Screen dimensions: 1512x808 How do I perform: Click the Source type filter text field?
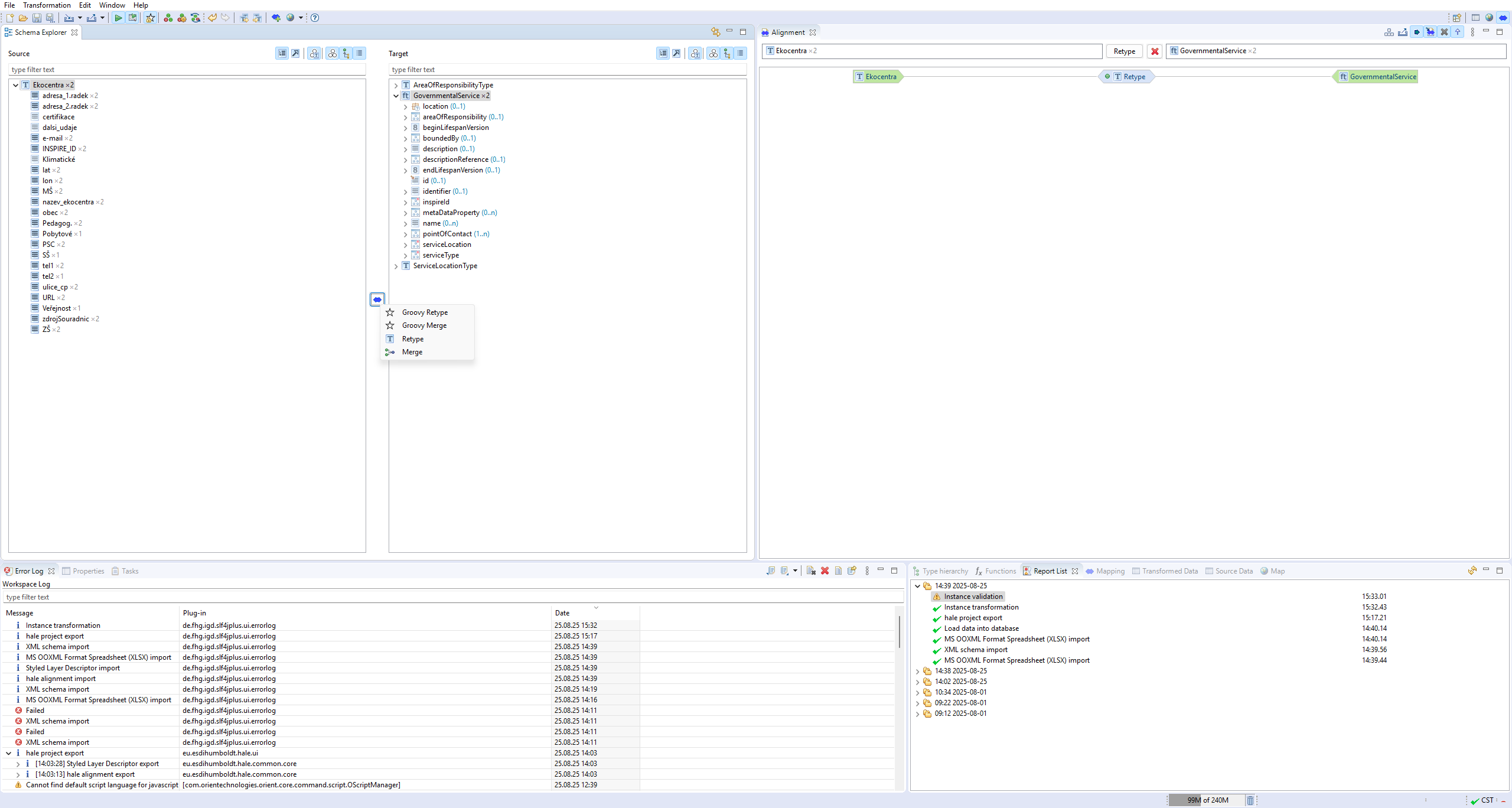pos(187,70)
